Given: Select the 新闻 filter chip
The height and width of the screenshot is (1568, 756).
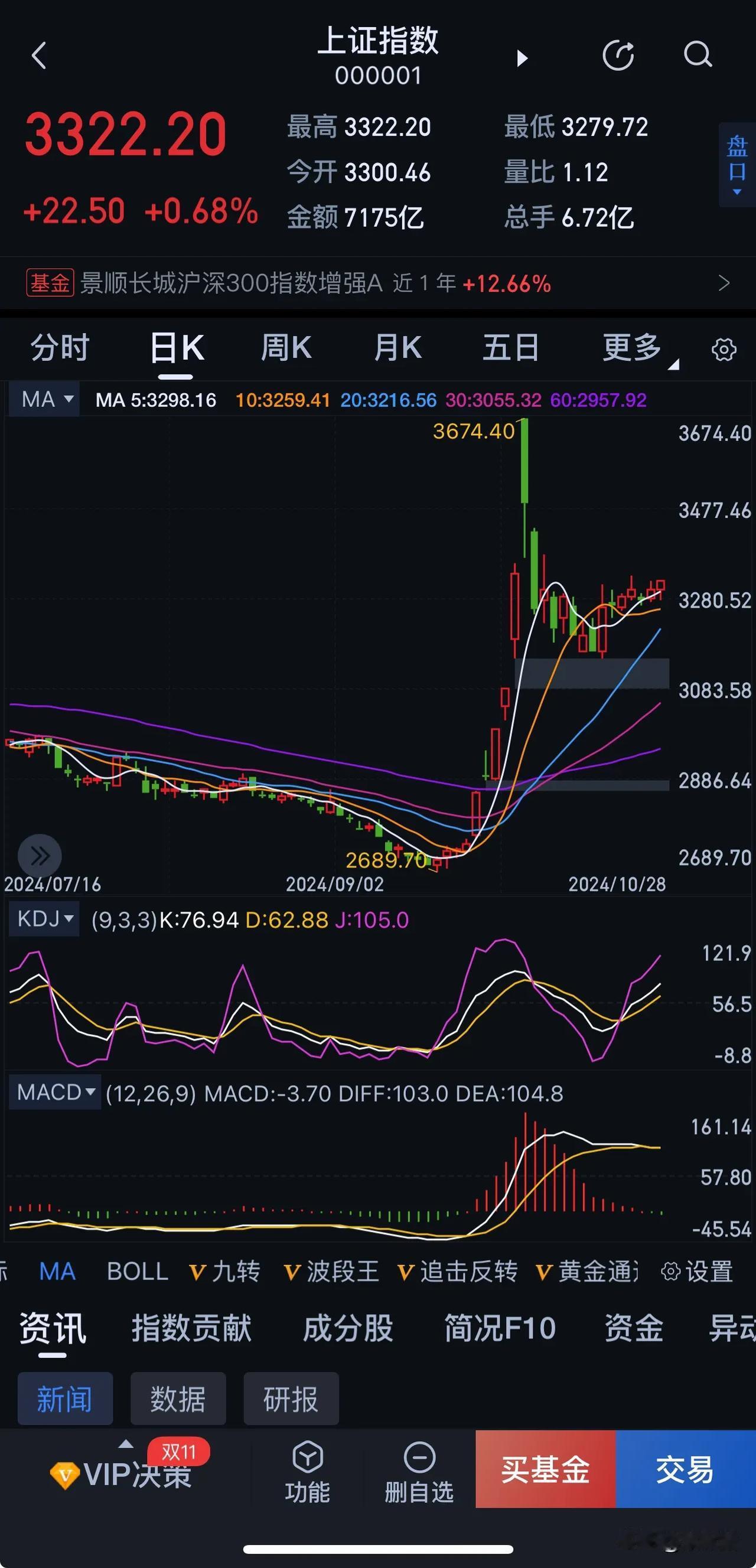Looking at the screenshot, I should tap(65, 1398).
